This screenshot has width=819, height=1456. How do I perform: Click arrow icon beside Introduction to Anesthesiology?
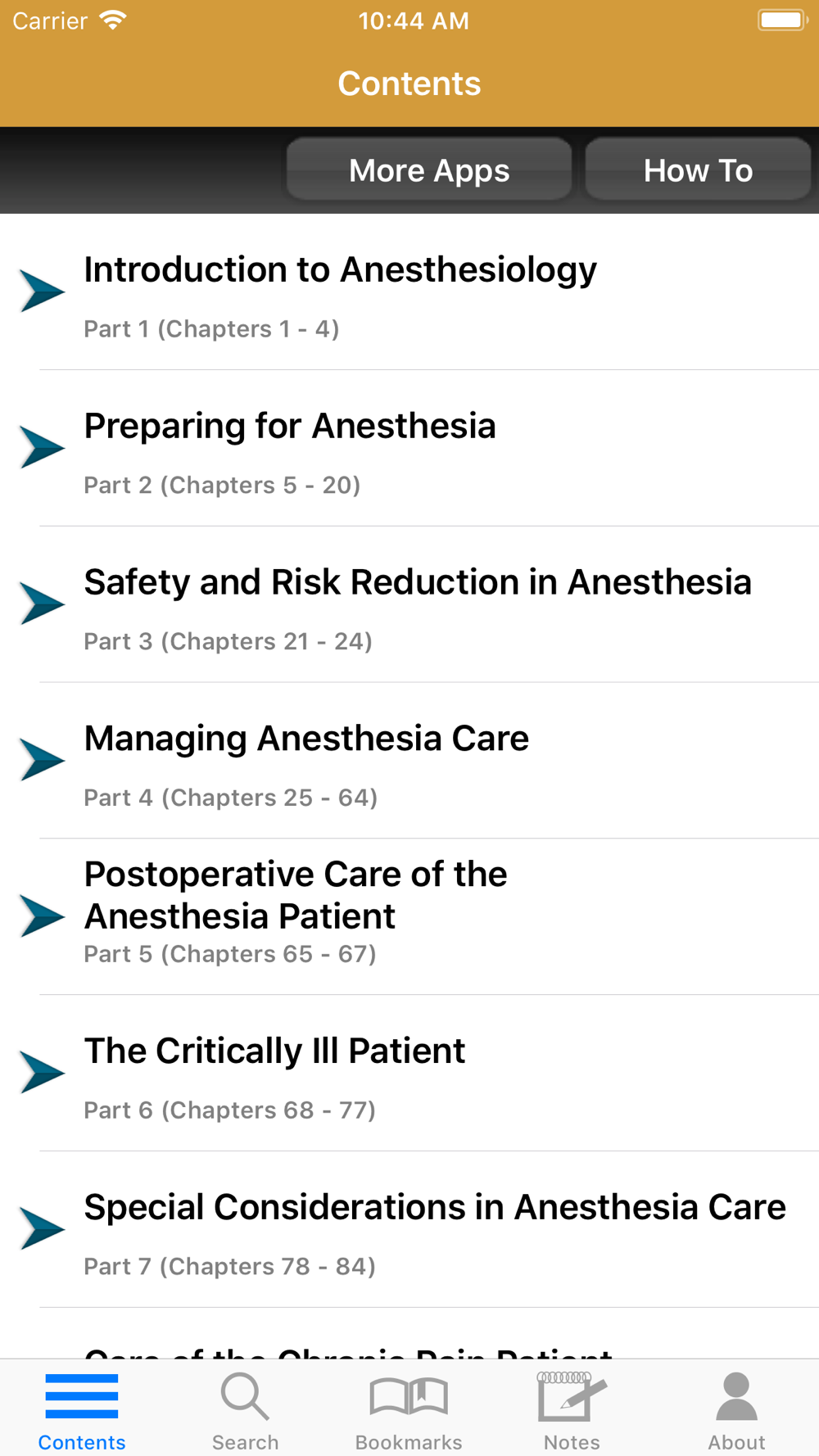point(42,291)
